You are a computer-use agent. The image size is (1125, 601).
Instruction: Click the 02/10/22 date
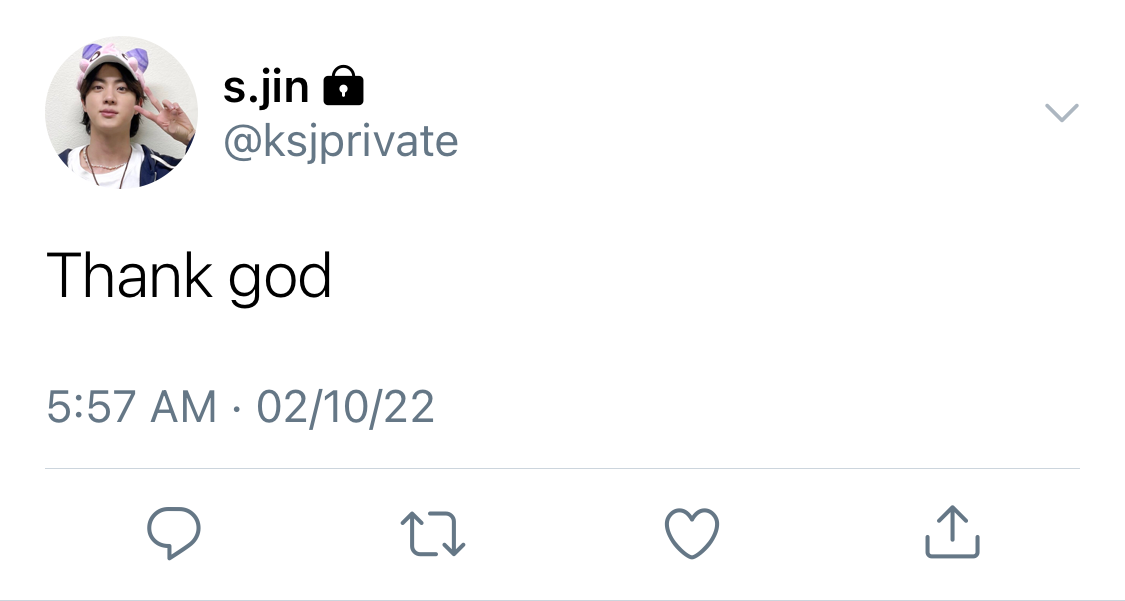(x=345, y=407)
